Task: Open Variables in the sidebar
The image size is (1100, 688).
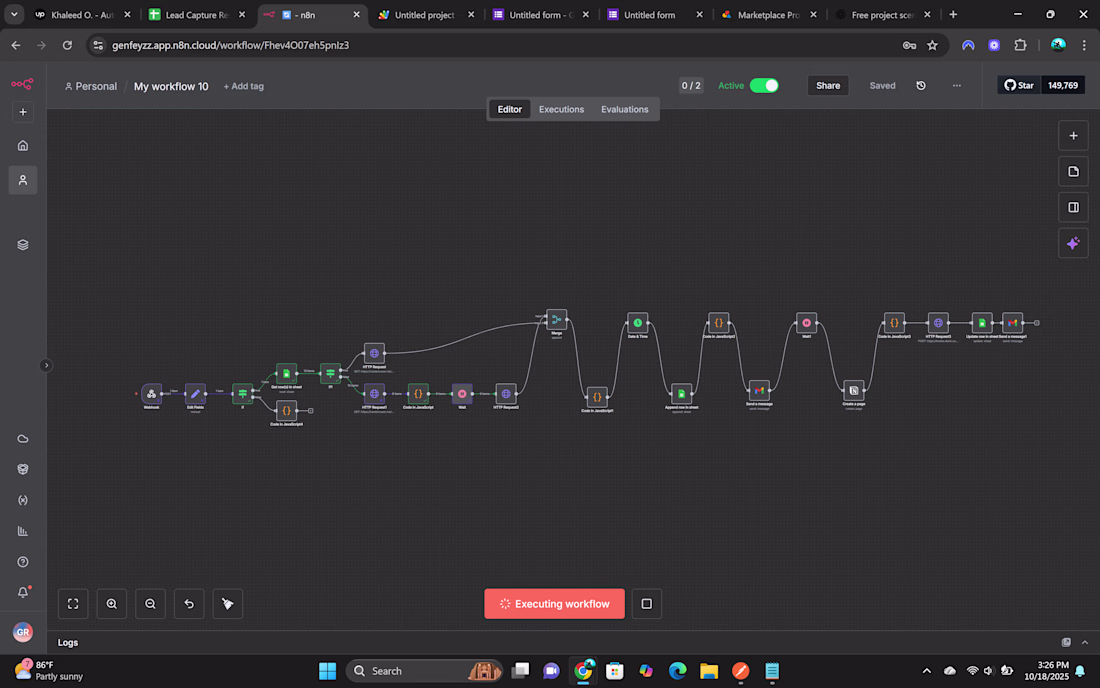Action: pos(23,500)
